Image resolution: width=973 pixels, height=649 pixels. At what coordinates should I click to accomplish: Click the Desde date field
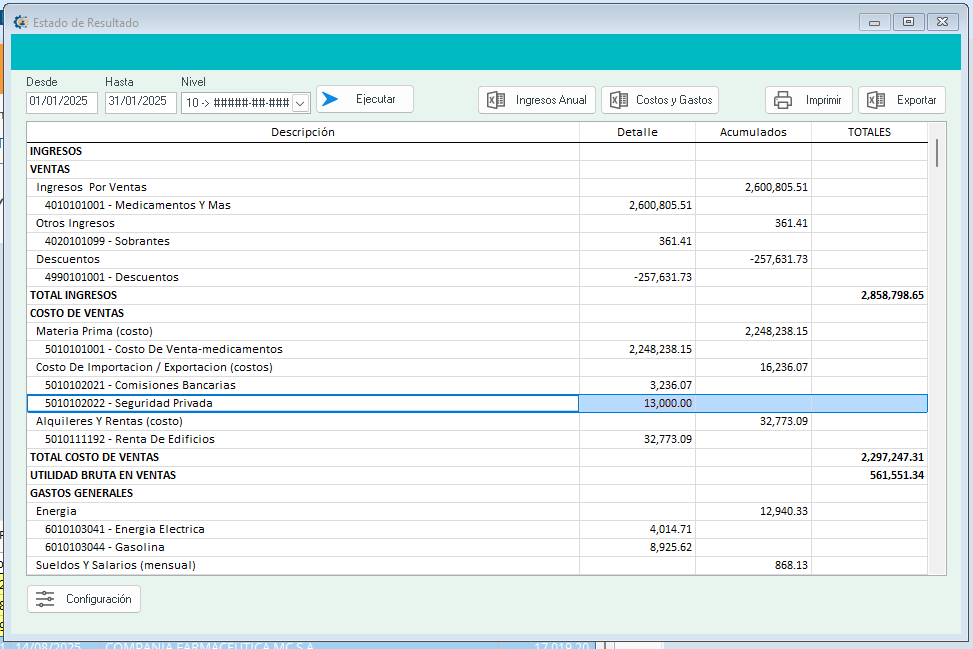pyautogui.click(x=62, y=102)
